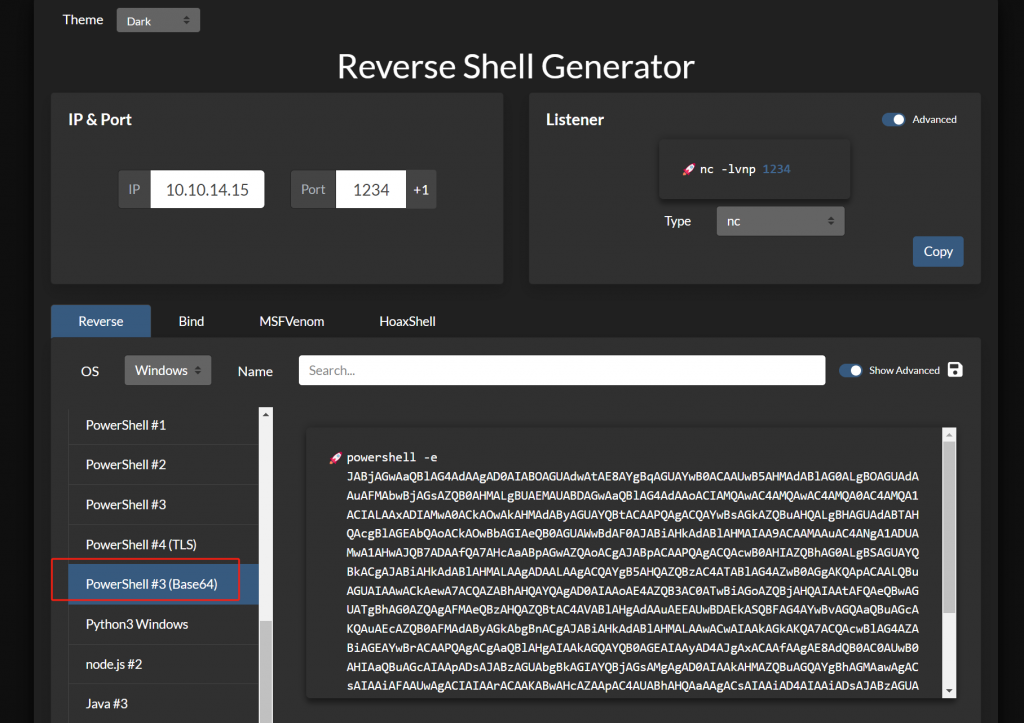This screenshot has width=1024, height=723.
Task: Click the rocket icon before powershell -e
Action: [x=335, y=458]
